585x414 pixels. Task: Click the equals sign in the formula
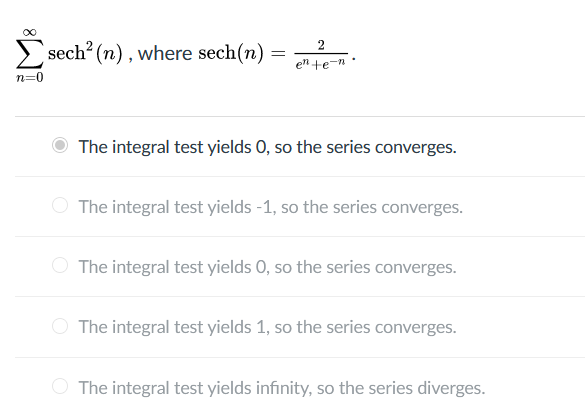click(277, 54)
